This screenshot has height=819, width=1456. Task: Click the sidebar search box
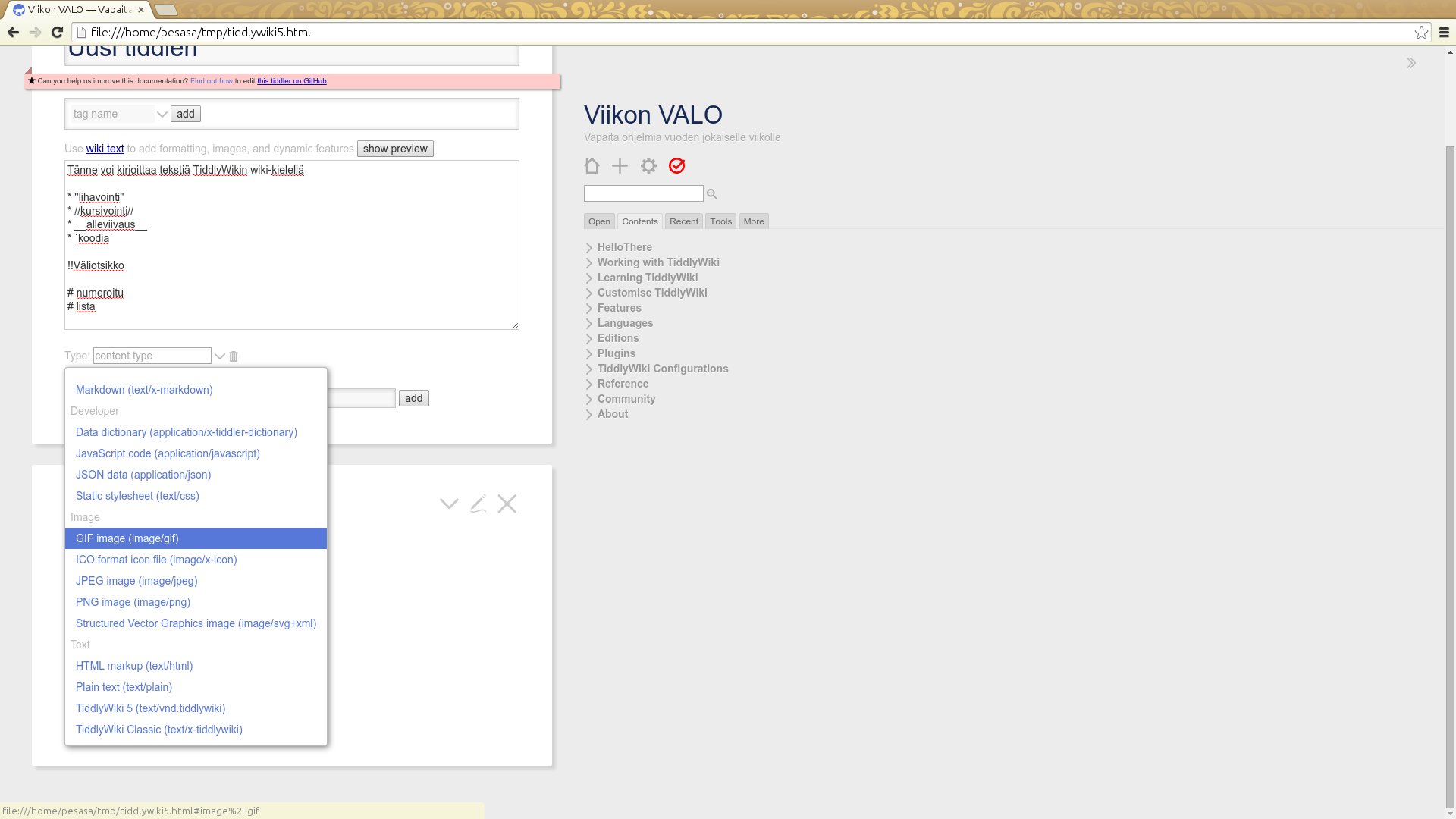(x=644, y=194)
